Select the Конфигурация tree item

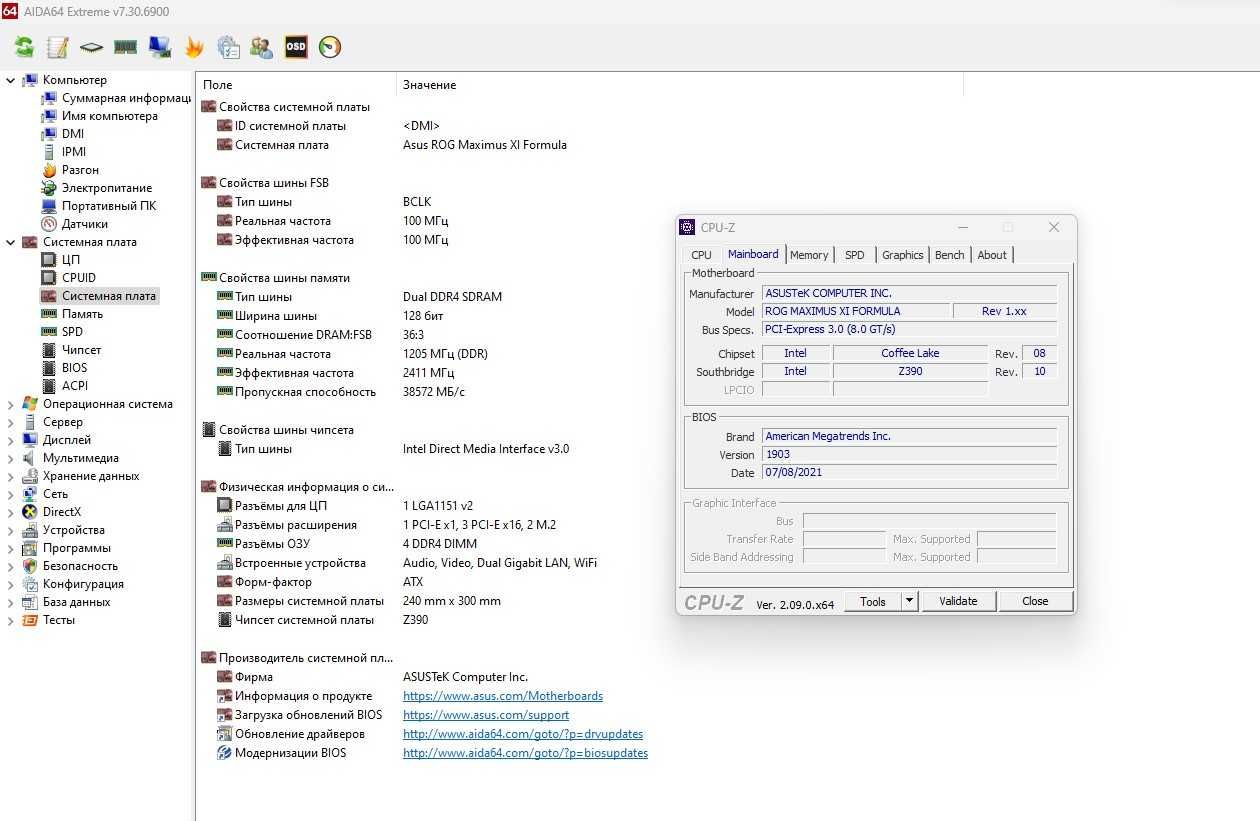(83, 584)
